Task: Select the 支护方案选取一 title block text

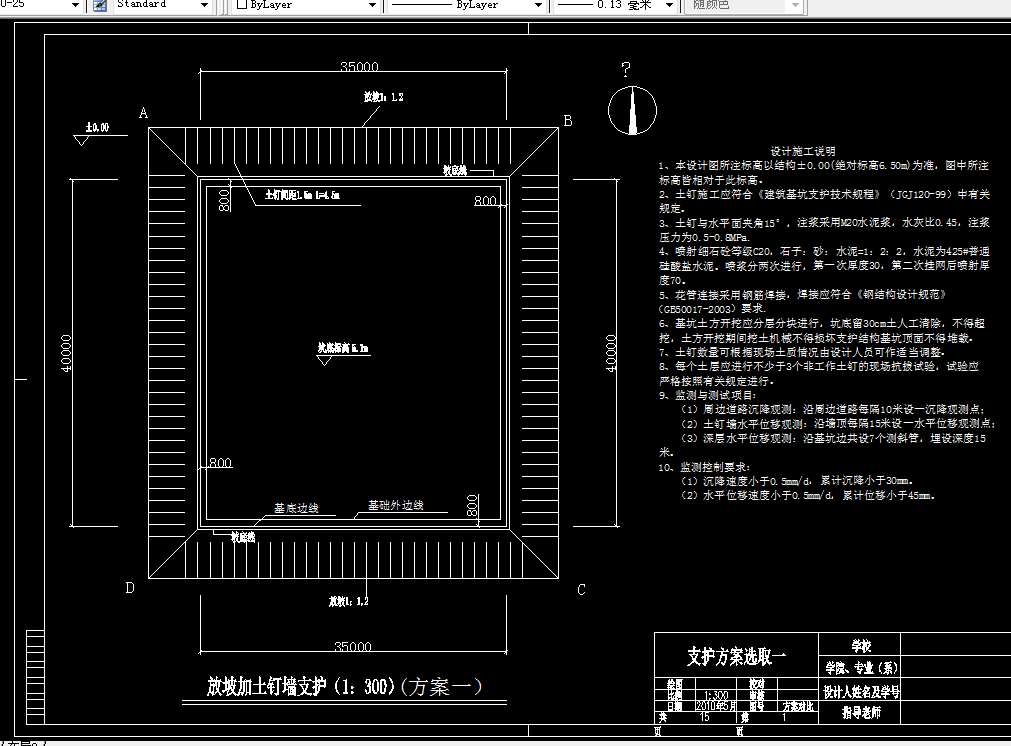Action: 736,656
